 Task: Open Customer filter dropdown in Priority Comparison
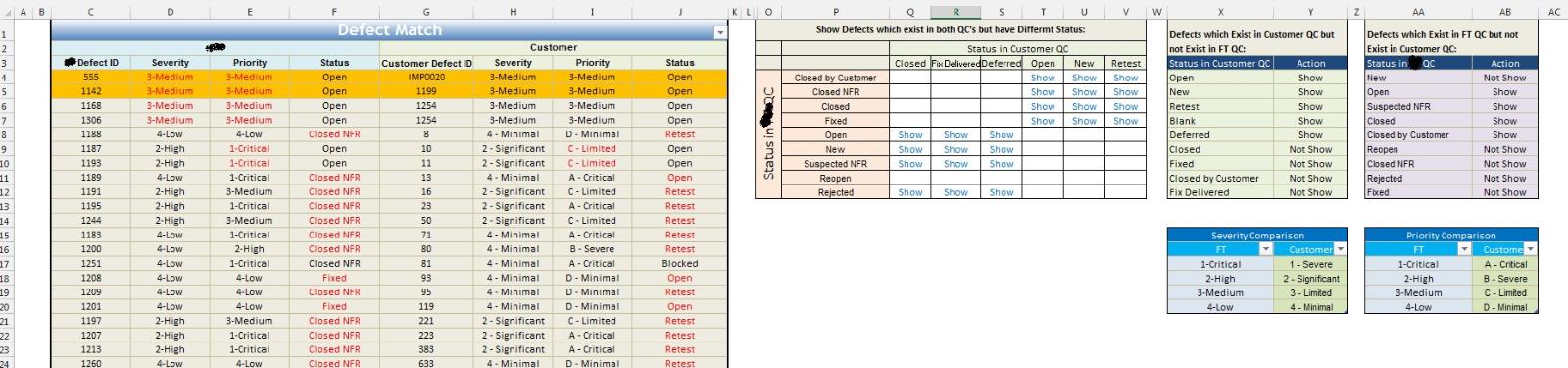[x=1530, y=249]
